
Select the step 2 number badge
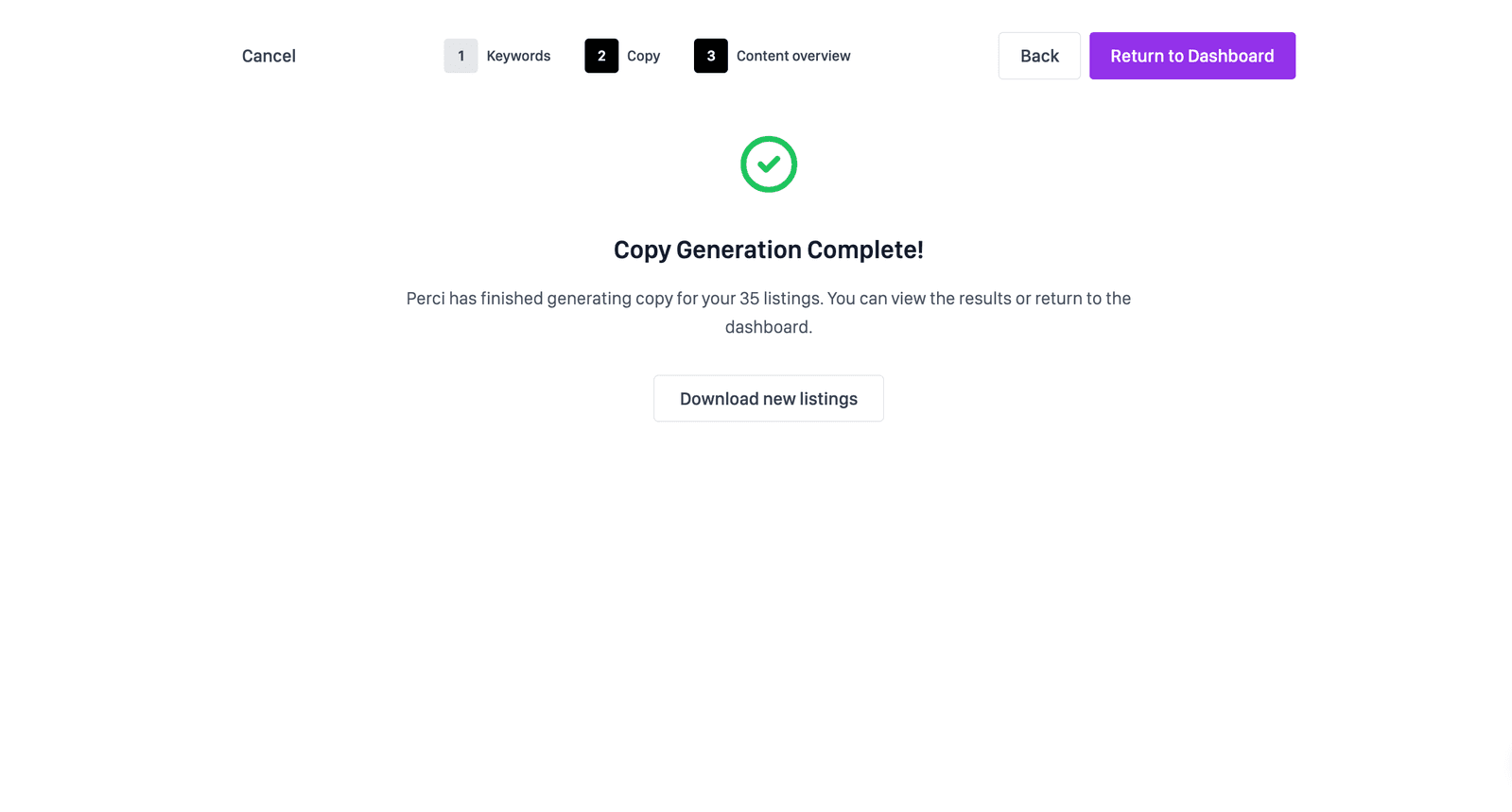pos(601,56)
